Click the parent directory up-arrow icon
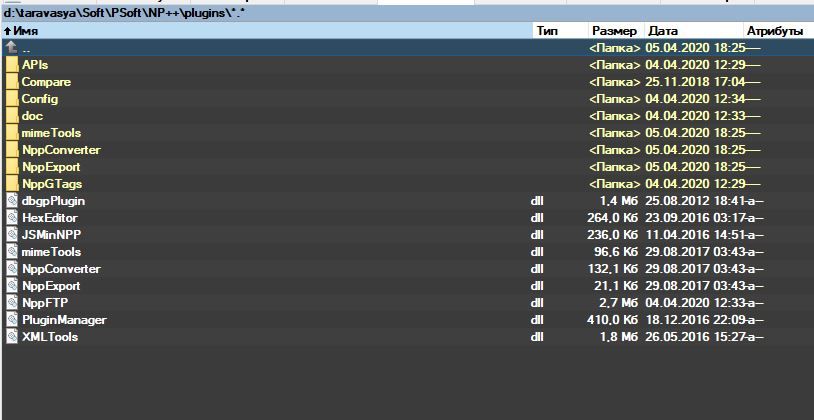Image resolution: width=814 pixels, height=420 pixels. click(x=12, y=48)
